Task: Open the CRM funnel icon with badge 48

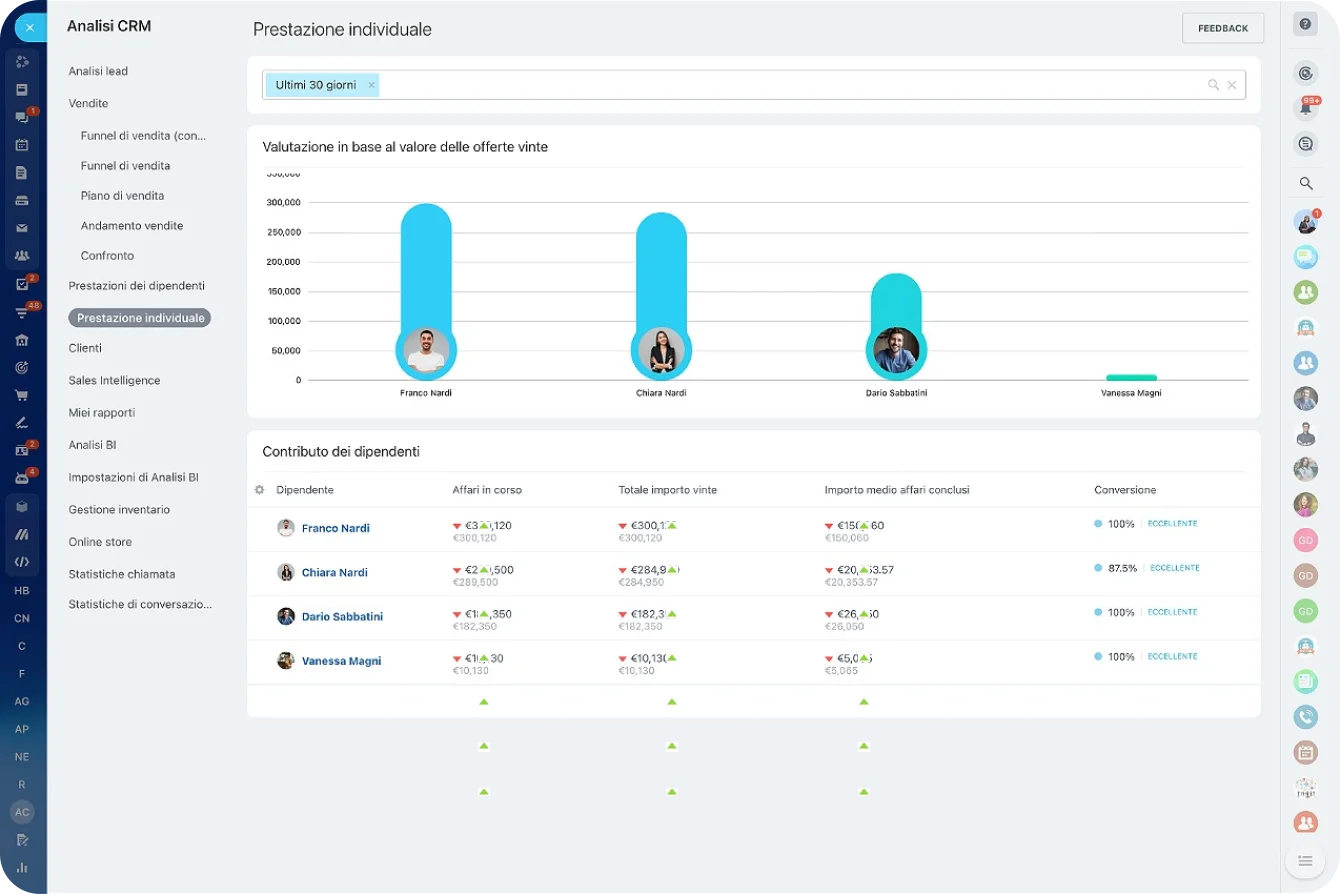Action: pos(22,312)
